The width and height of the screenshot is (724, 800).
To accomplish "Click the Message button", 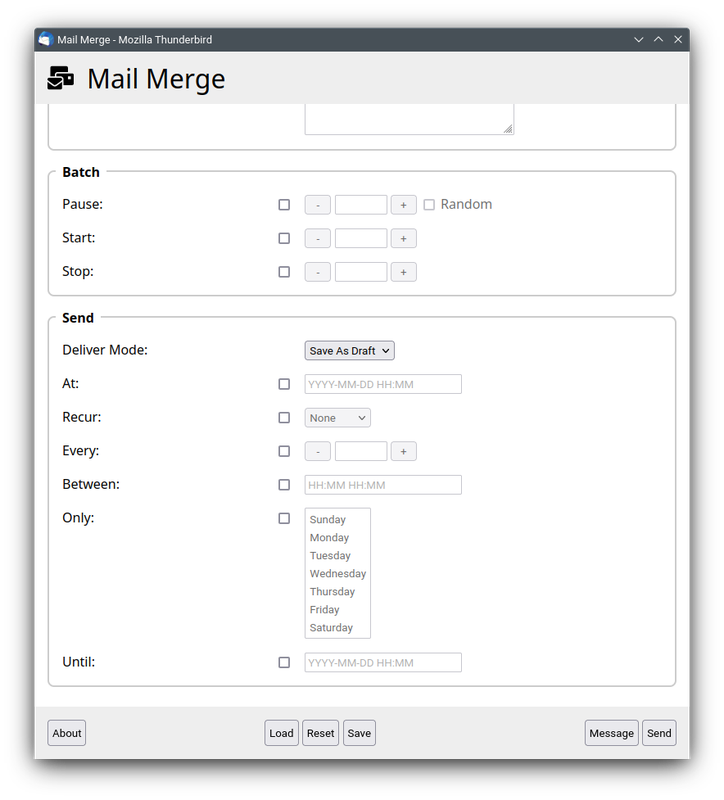I will 612,734.
